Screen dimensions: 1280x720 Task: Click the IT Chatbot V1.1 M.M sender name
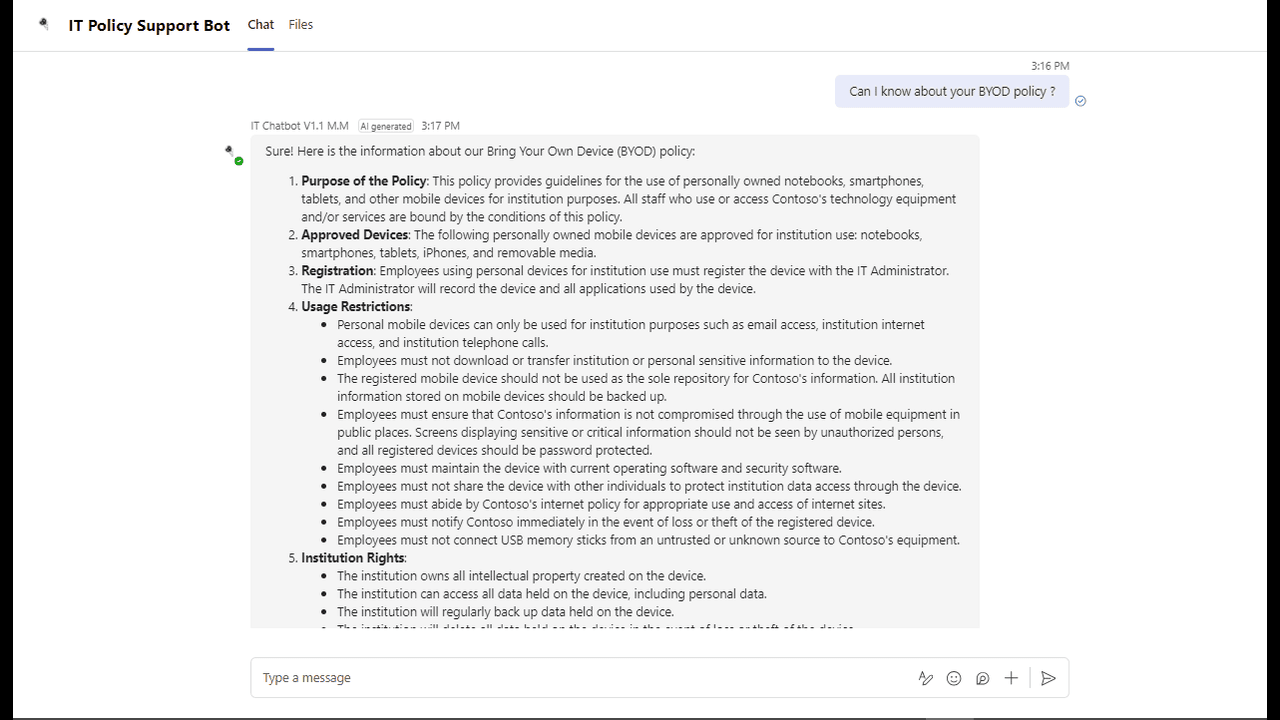click(300, 126)
